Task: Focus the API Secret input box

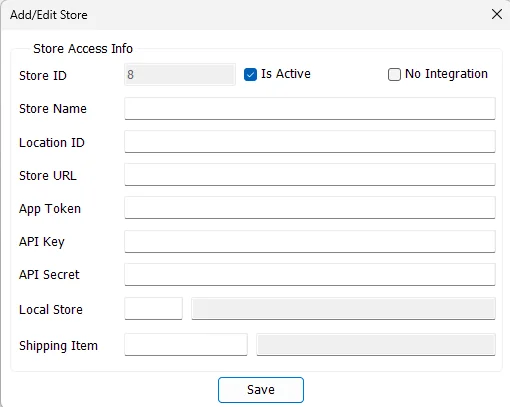Action: coord(310,275)
